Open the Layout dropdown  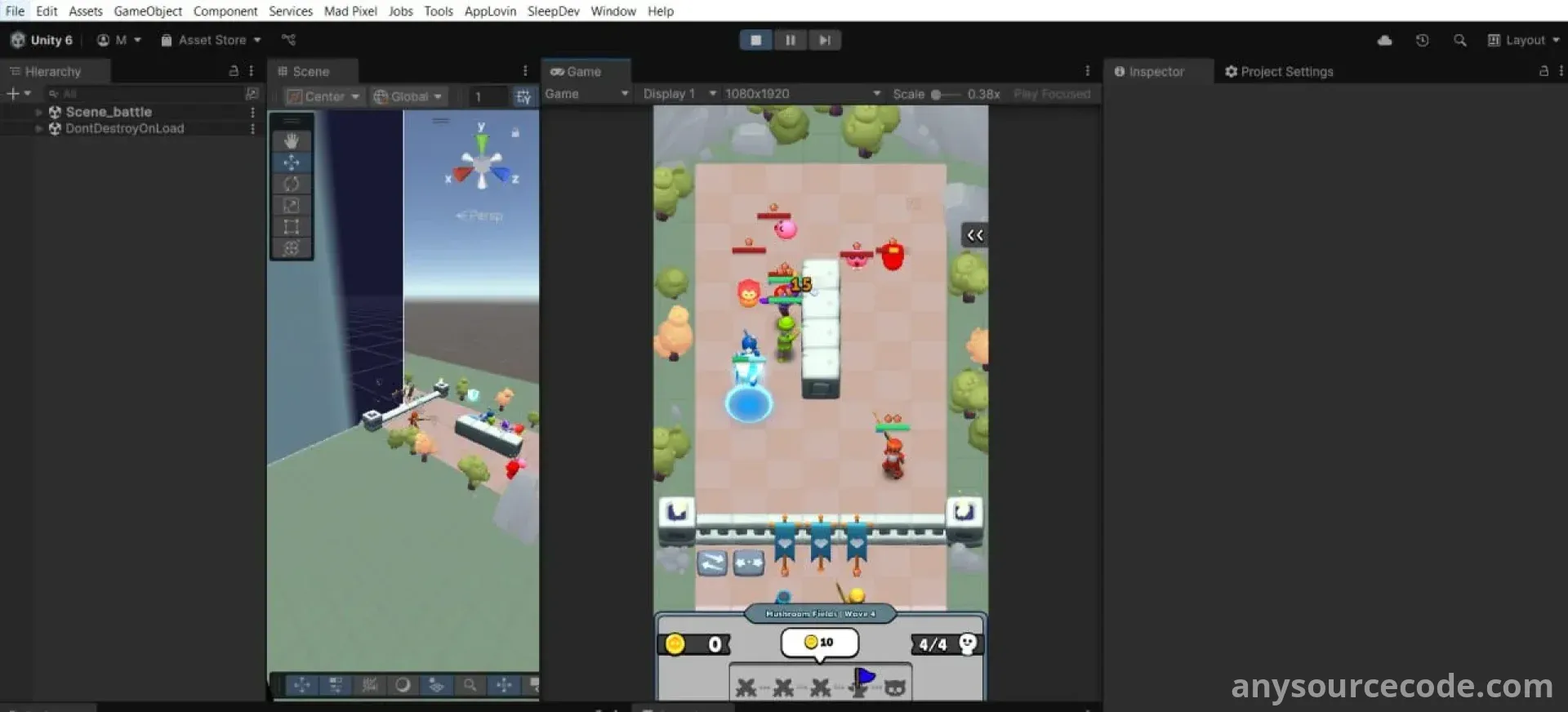1523,40
